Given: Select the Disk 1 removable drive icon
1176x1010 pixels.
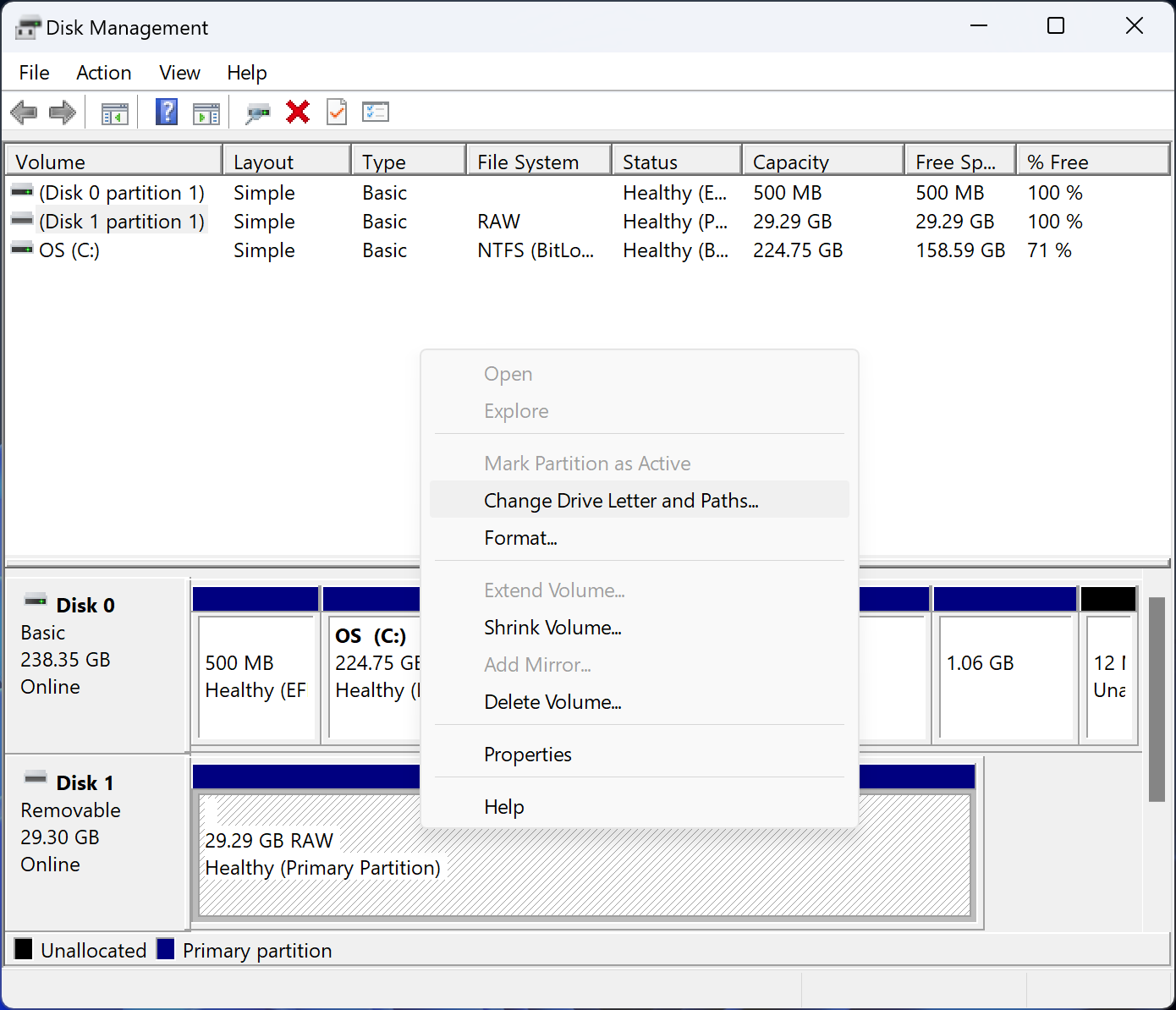Looking at the screenshot, I should click(36, 777).
